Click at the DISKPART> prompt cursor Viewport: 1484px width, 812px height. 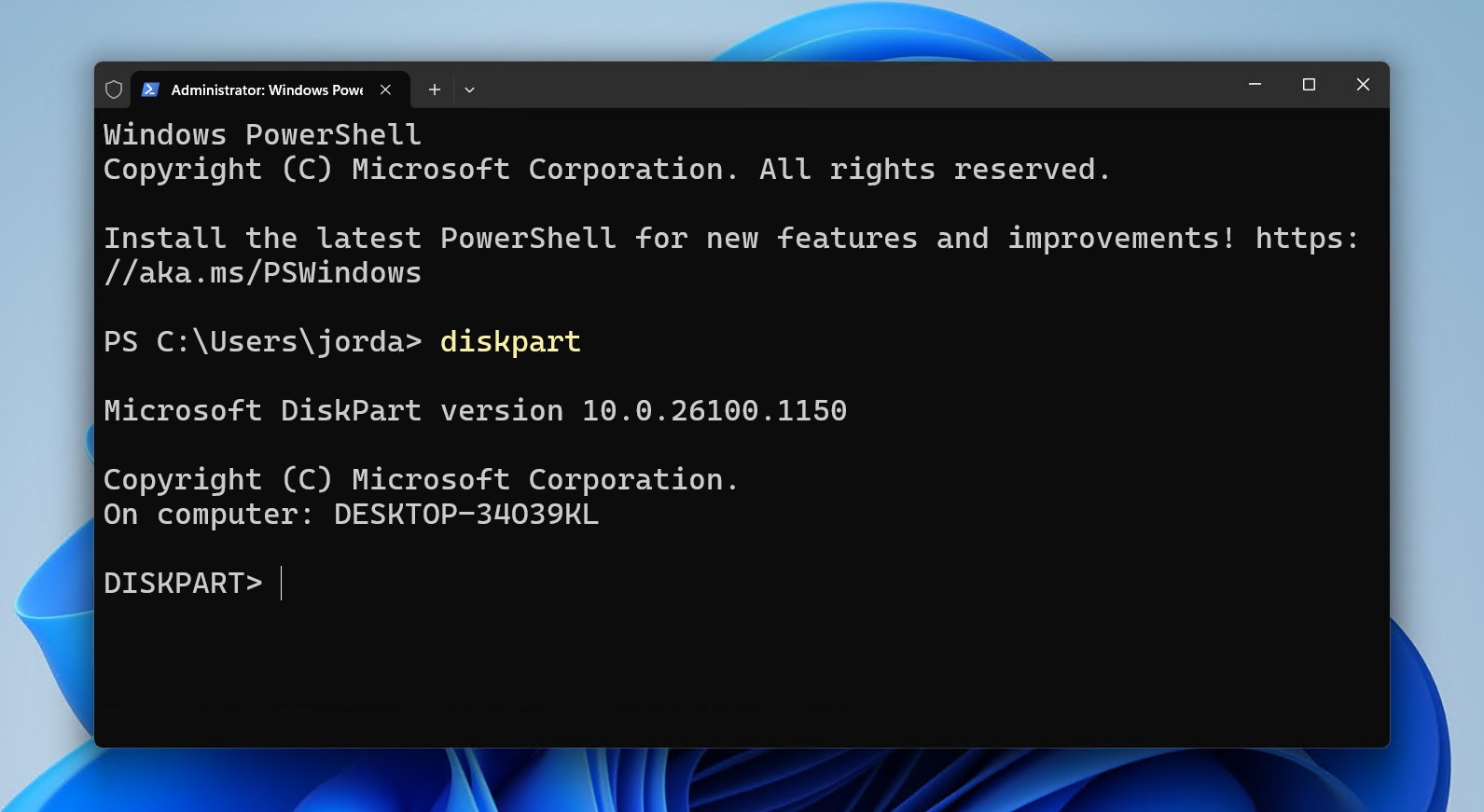point(281,584)
